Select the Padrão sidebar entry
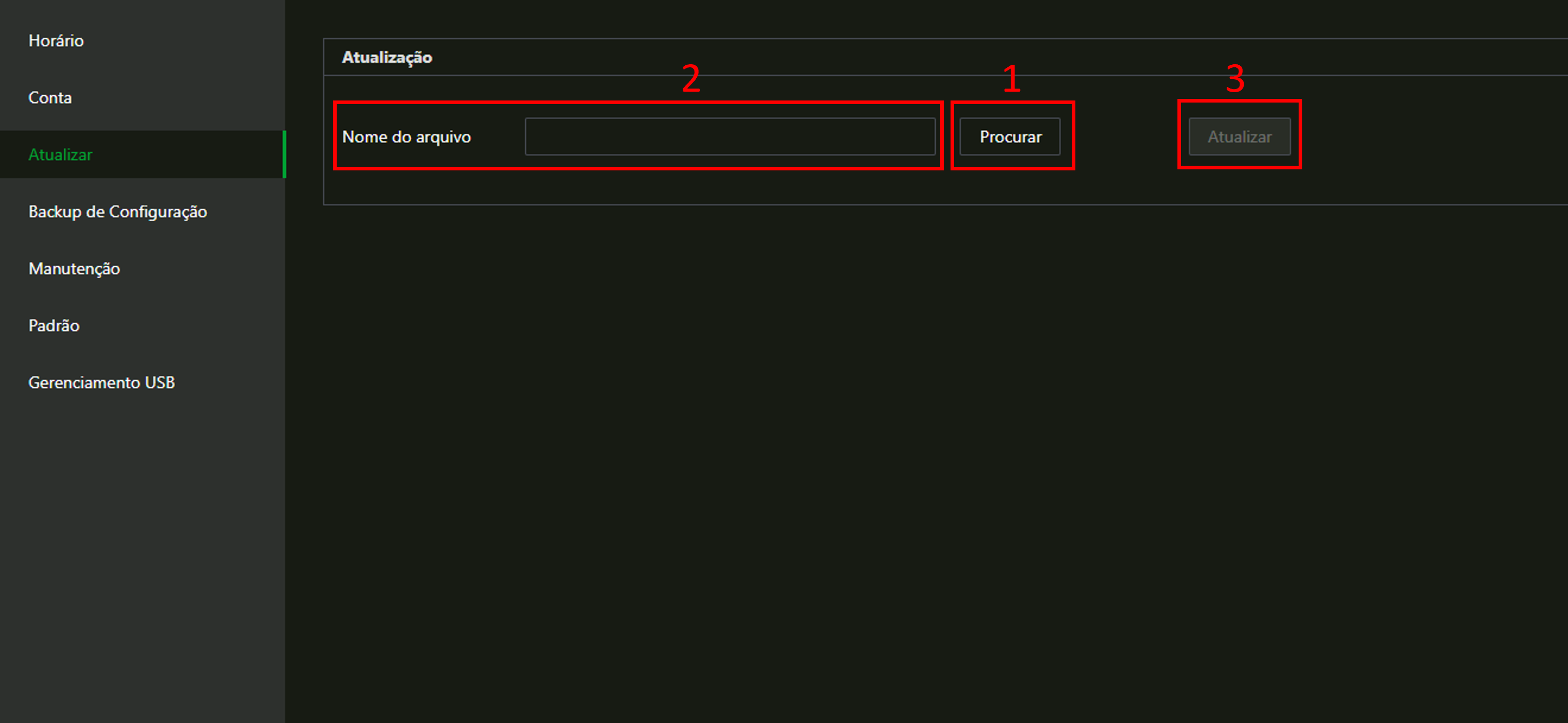 [54, 326]
